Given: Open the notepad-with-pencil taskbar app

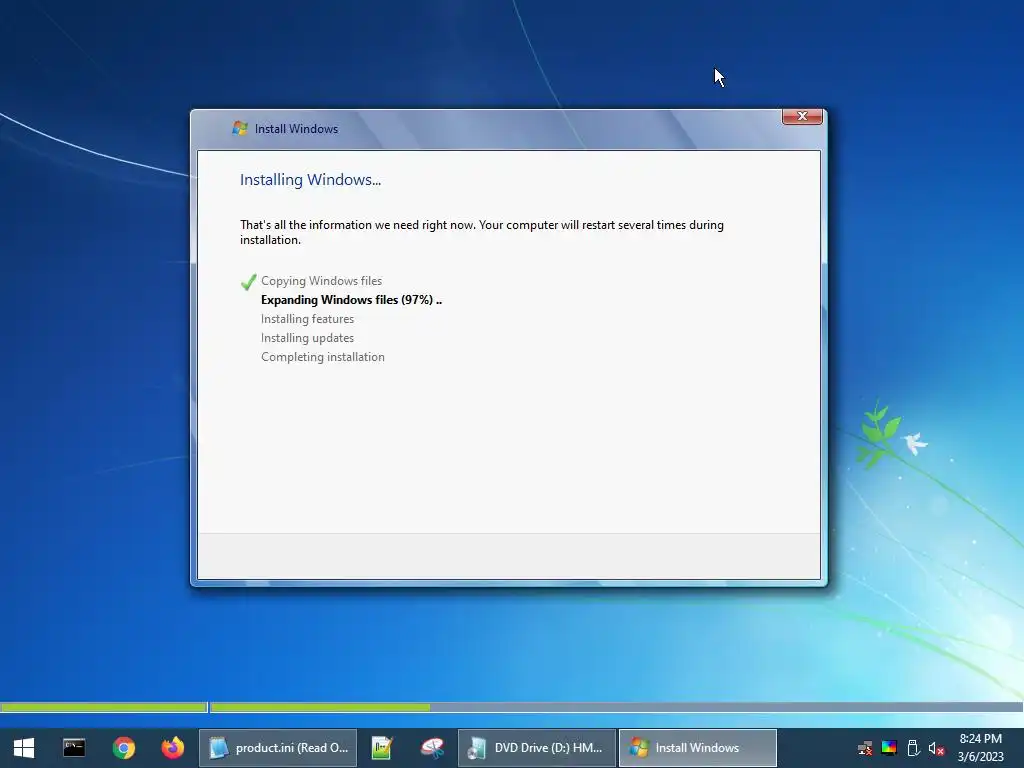Looking at the screenshot, I should pos(381,748).
